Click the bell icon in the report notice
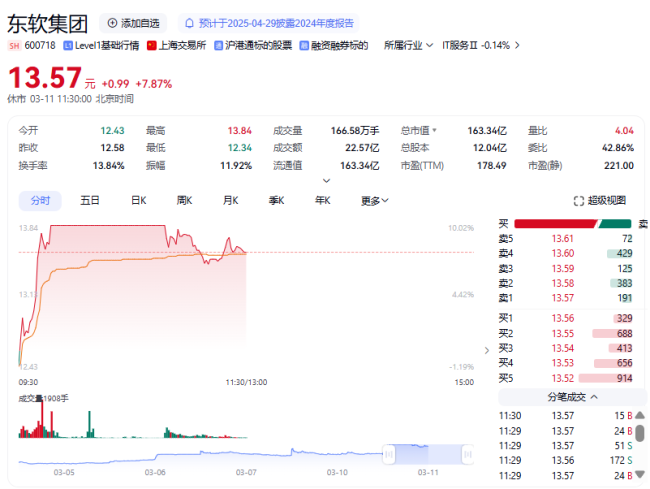The image size is (650, 489). (189, 23)
